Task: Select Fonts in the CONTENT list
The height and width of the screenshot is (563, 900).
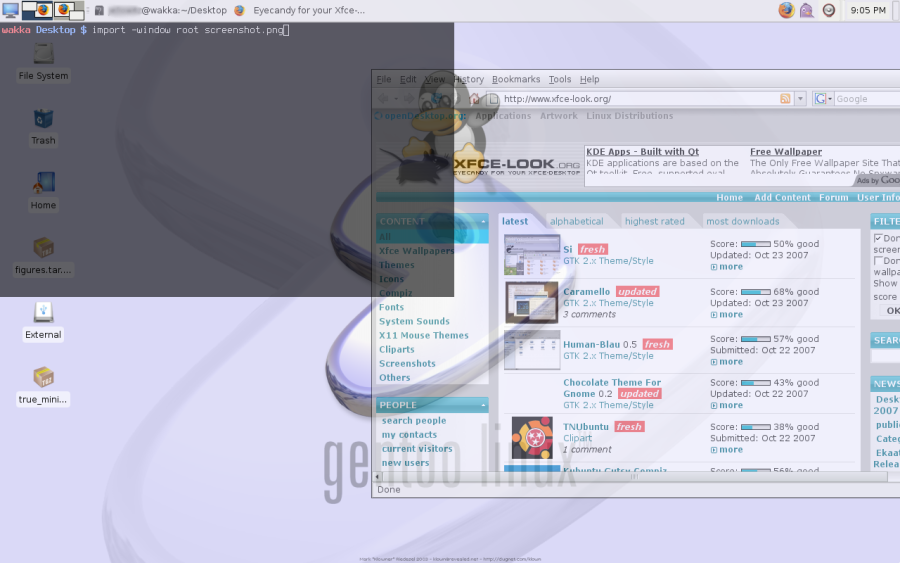Action: click(x=391, y=307)
